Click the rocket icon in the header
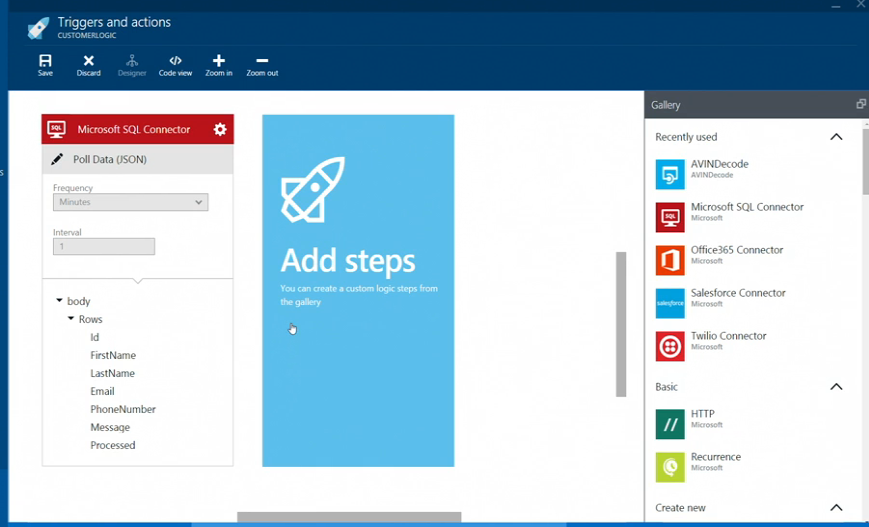This screenshot has width=869, height=527. point(38,28)
